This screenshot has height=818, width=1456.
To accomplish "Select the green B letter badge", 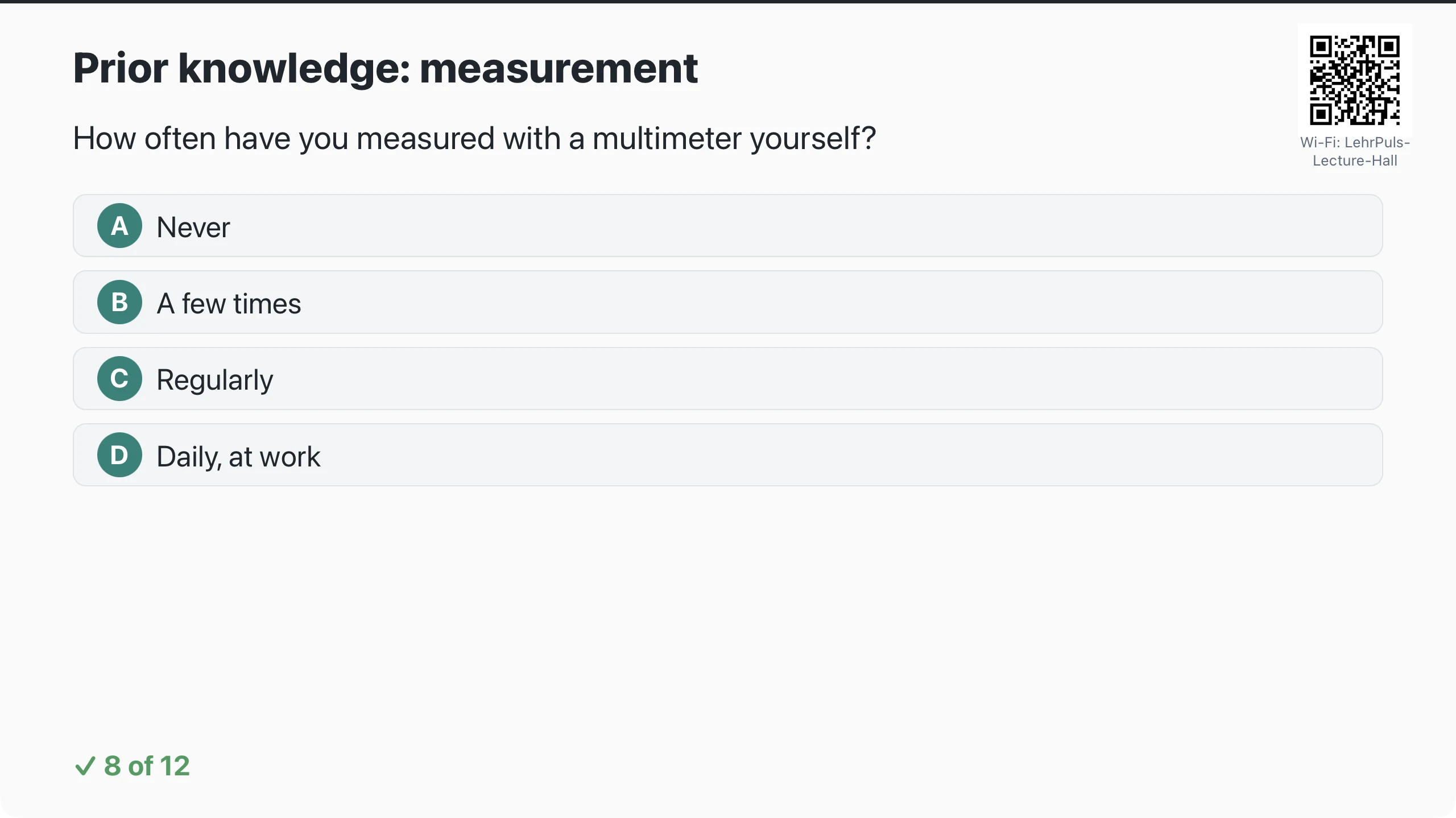I will (x=119, y=302).
